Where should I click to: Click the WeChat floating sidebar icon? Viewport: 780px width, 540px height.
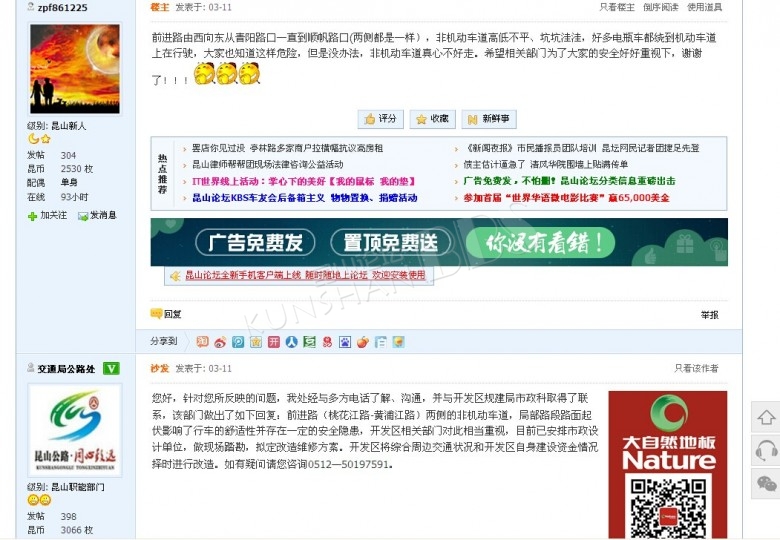tap(766, 484)
